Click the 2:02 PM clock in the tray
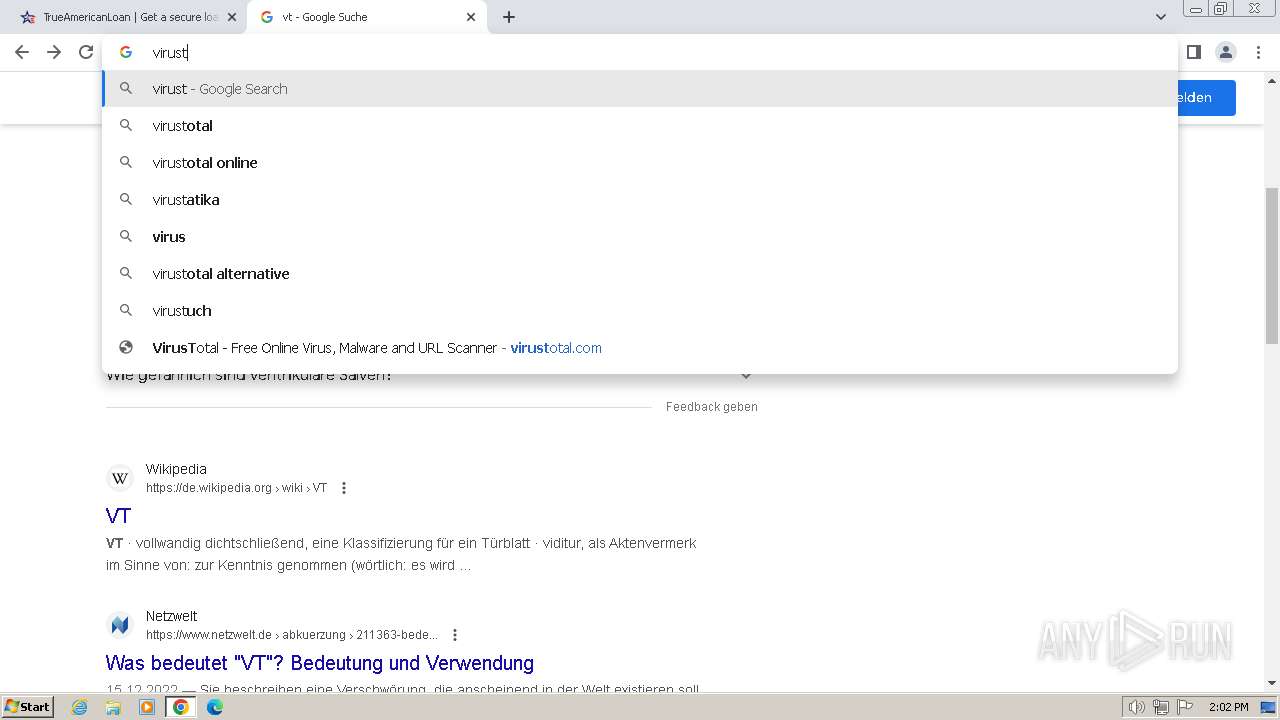This screenshot has height=720, width=1280. tap(1229, 707)
